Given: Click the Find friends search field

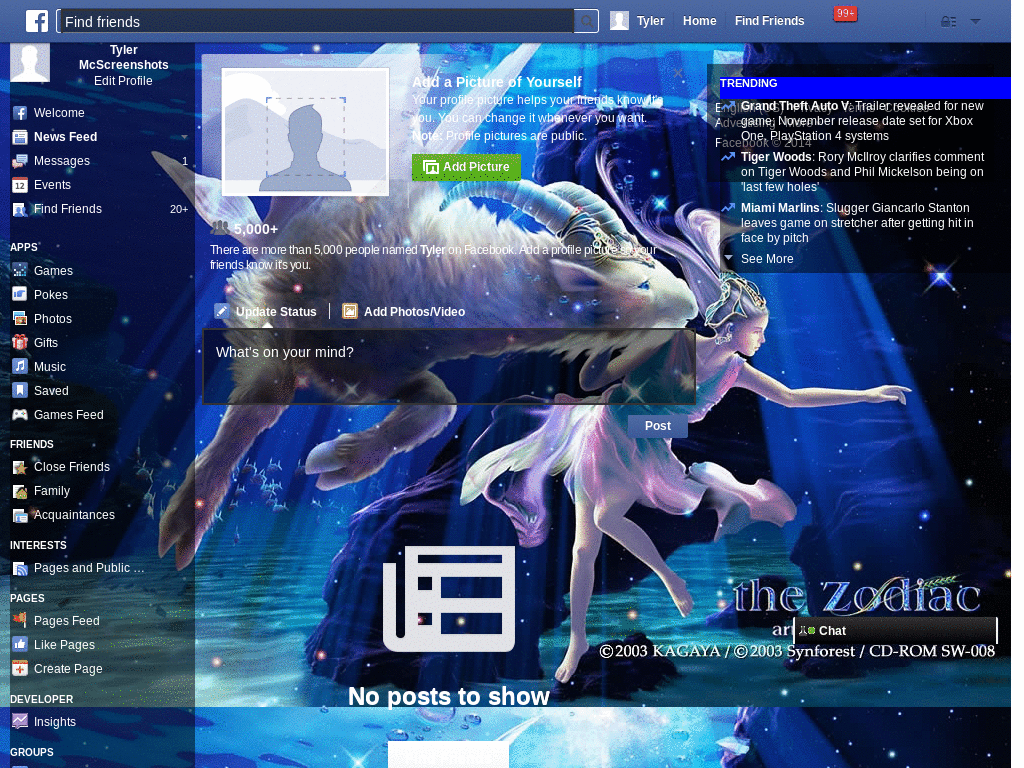Looking at the screenshot, I should (x=316, y=22).
